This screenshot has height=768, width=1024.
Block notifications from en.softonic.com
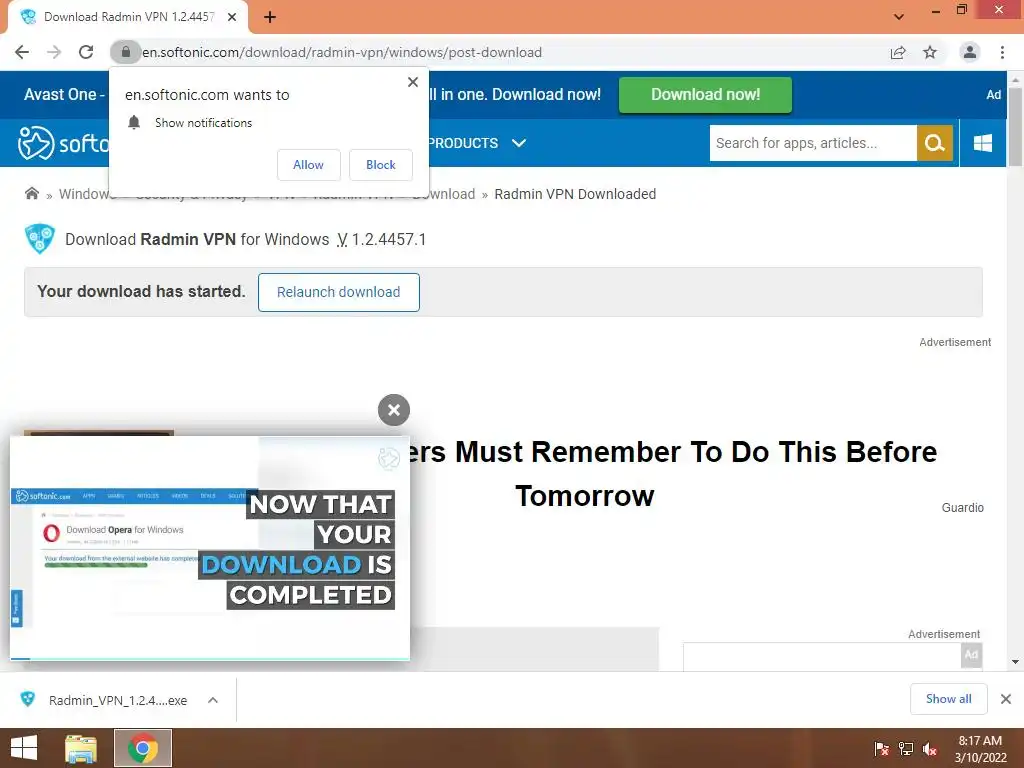coord(381,165)
